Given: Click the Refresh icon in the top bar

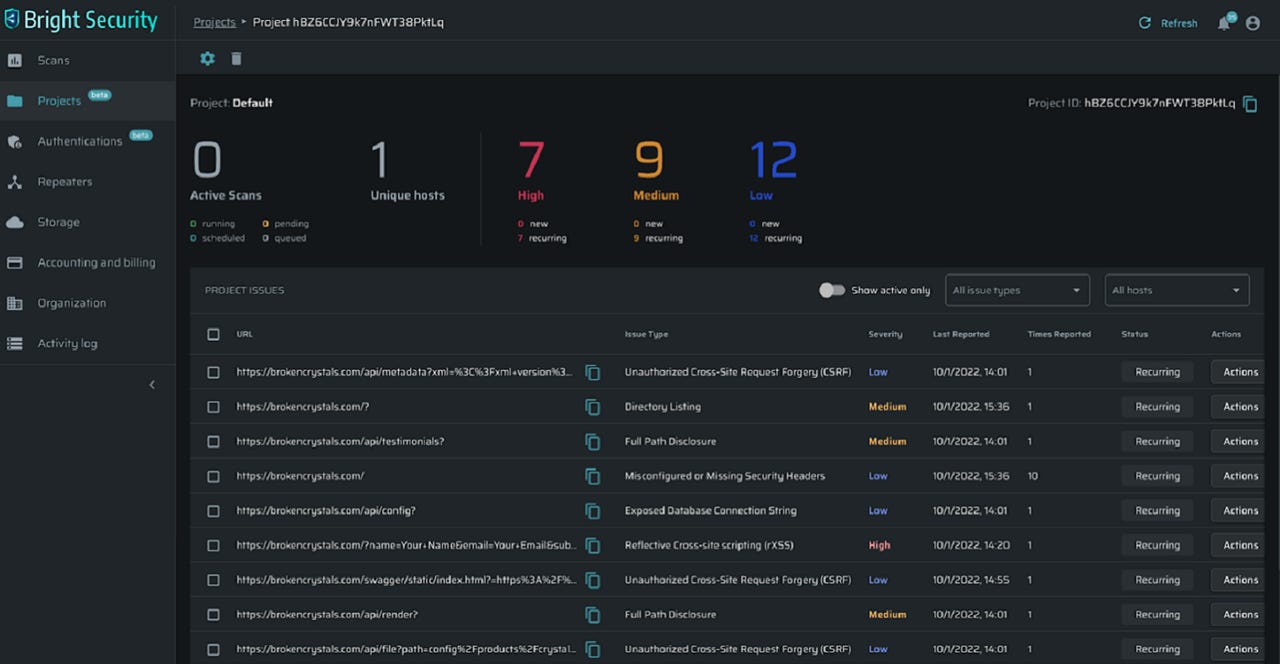Looking at the screenshot, I should point(1145,21).
